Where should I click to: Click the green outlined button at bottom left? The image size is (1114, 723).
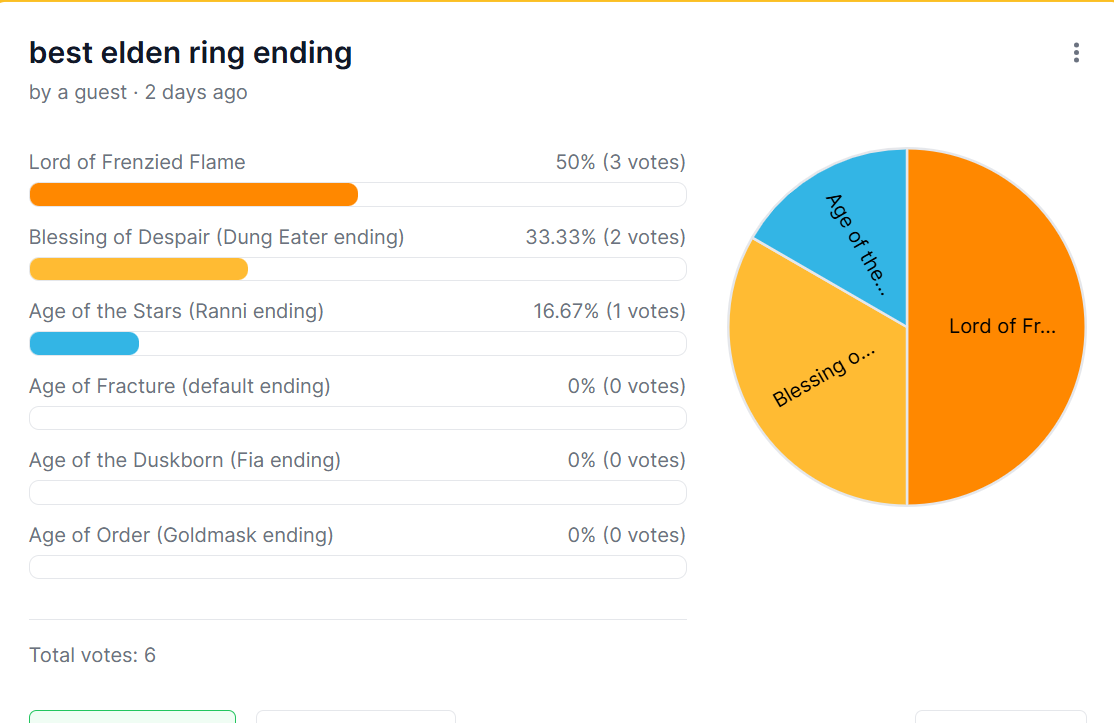[x=132, y=716]
